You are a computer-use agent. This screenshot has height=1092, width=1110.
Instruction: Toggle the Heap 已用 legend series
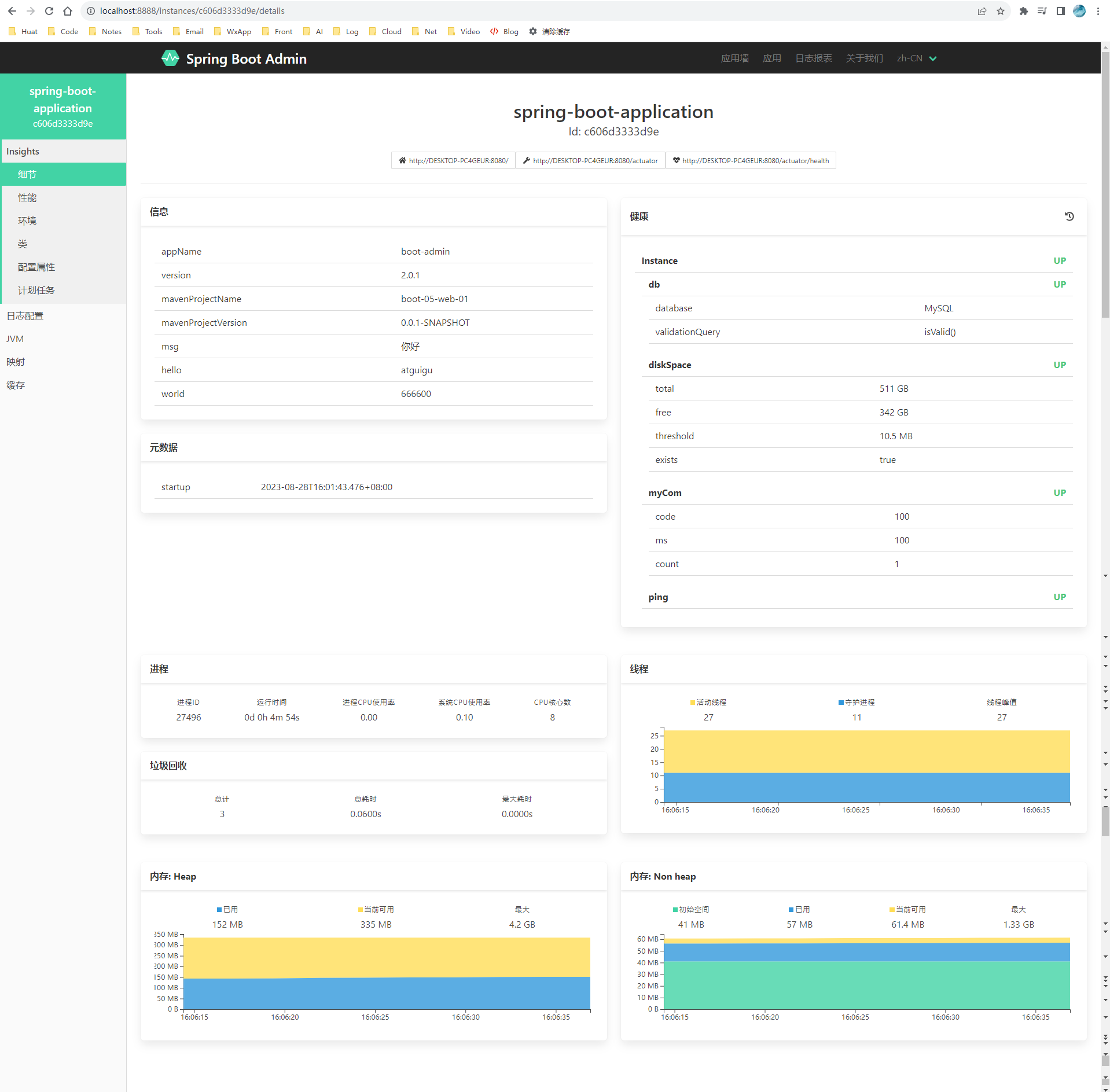tap(227, 909)
